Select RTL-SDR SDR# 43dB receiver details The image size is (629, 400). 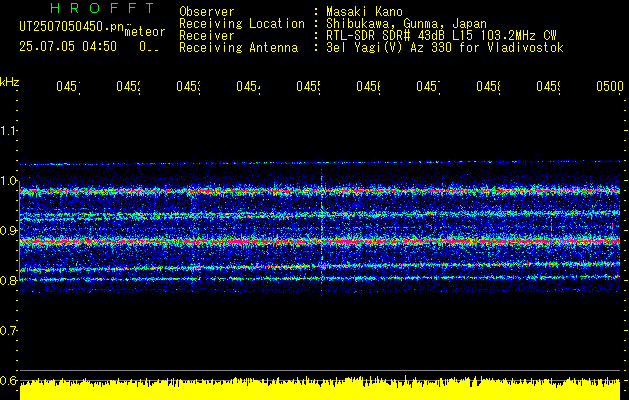441,36
